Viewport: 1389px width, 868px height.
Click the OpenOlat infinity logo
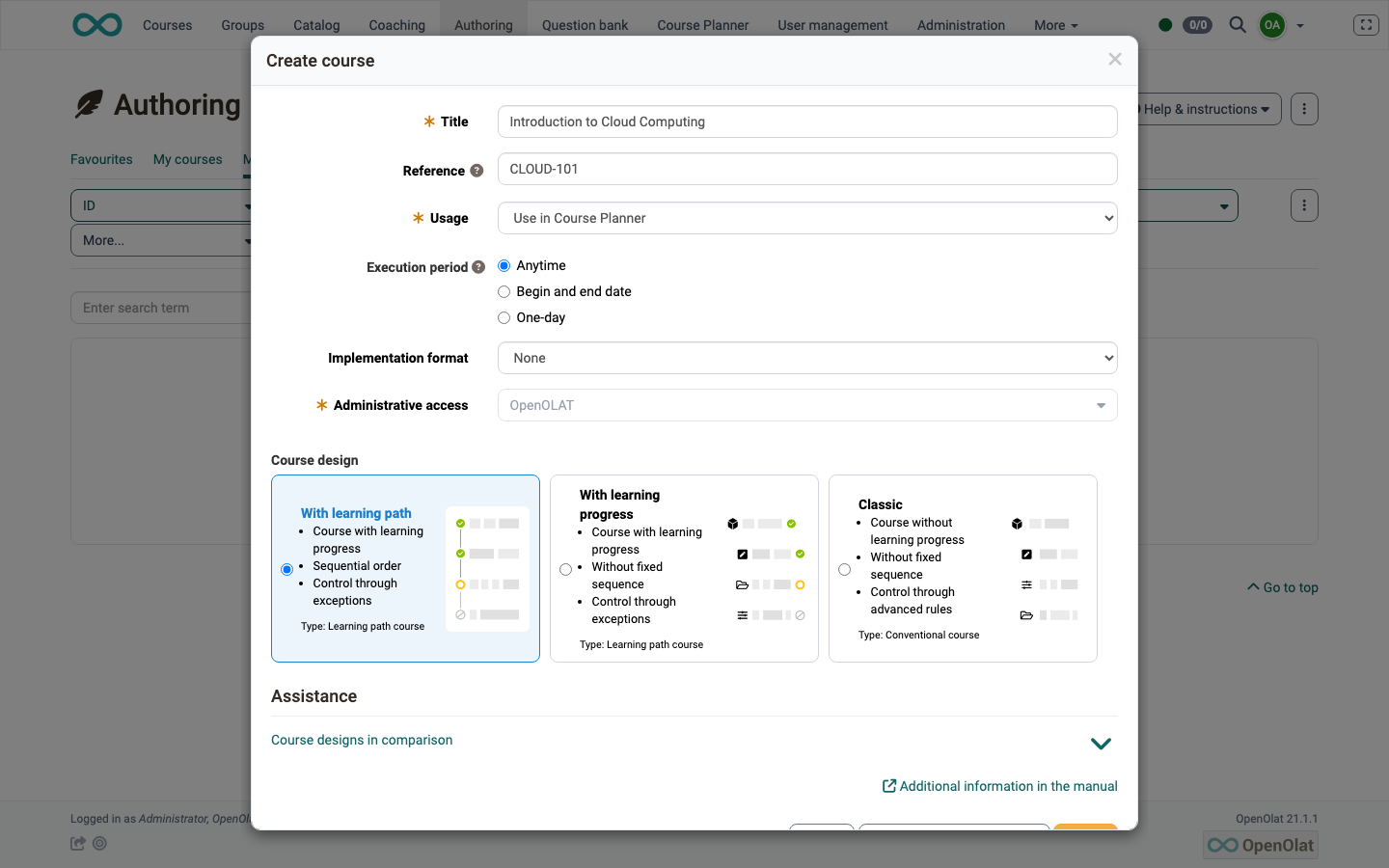[97, 25]
